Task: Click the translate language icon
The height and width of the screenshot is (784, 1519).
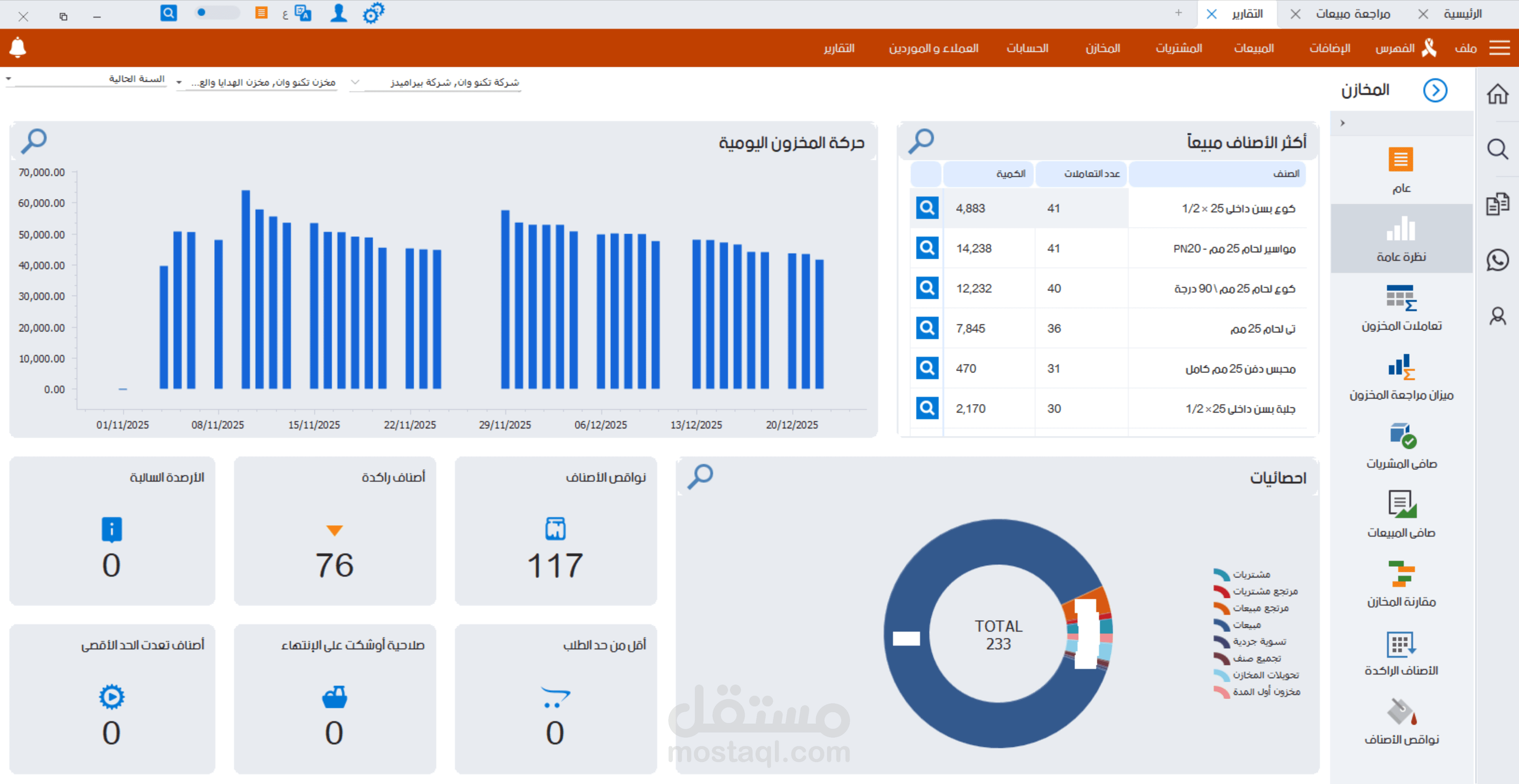Action: tap(303, 13)
